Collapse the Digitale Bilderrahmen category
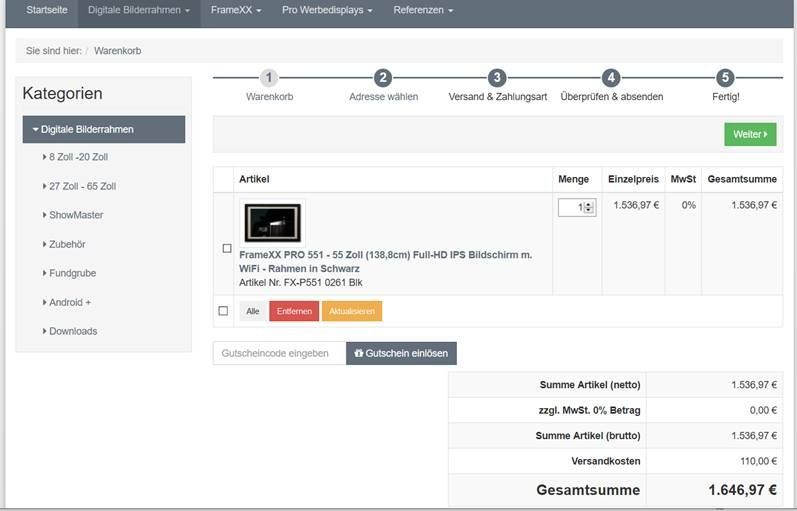The image size is (797, 511). (x=104, y=129)
